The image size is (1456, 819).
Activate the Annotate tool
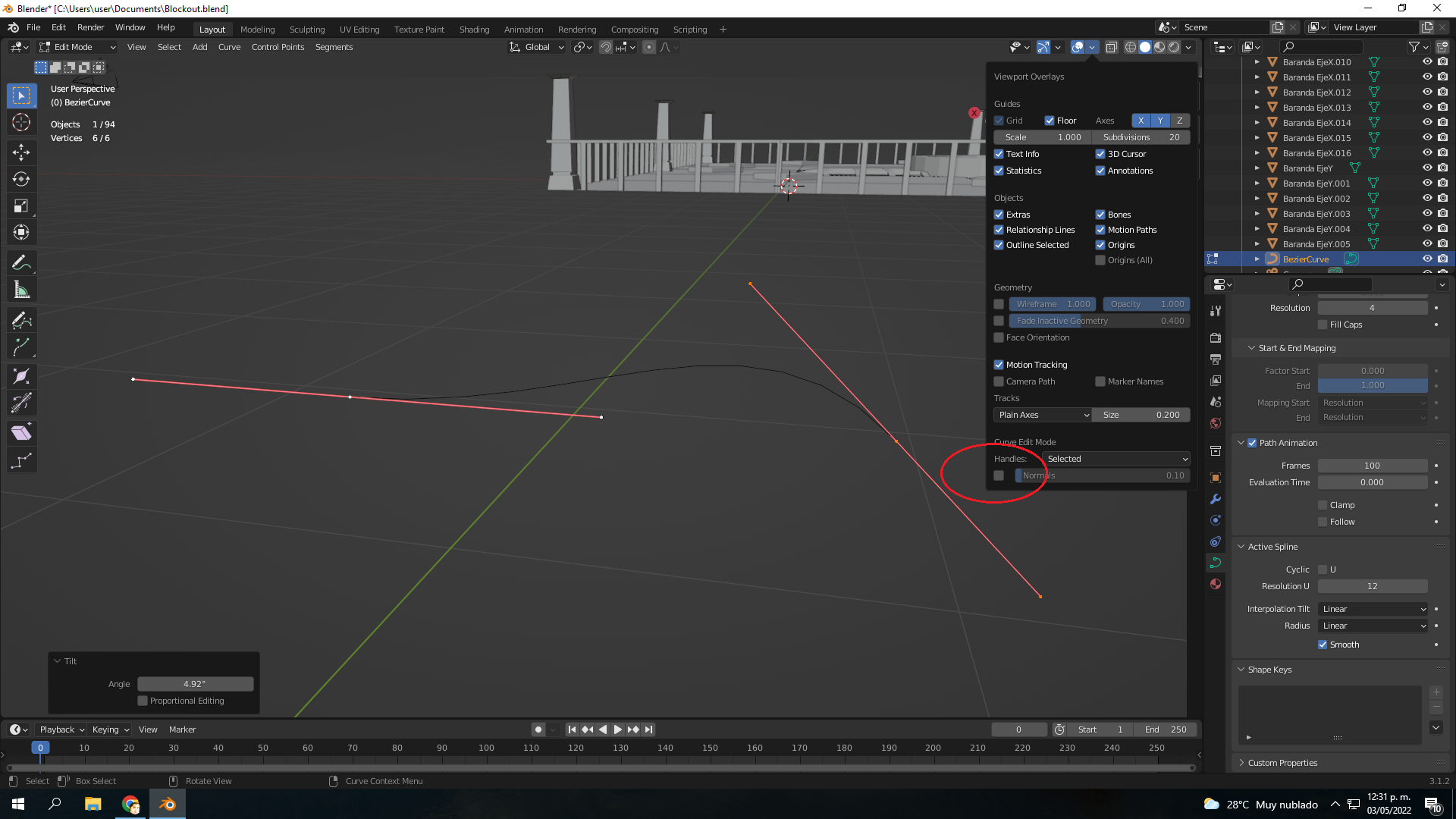(21, 263)
